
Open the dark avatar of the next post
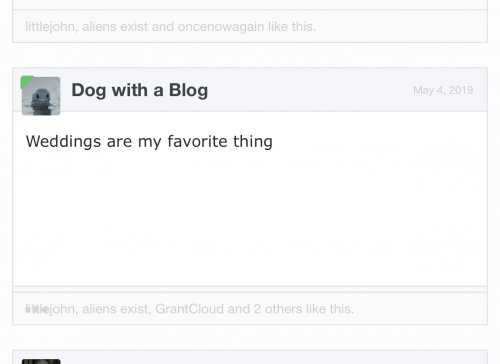(x=41, y=361)
